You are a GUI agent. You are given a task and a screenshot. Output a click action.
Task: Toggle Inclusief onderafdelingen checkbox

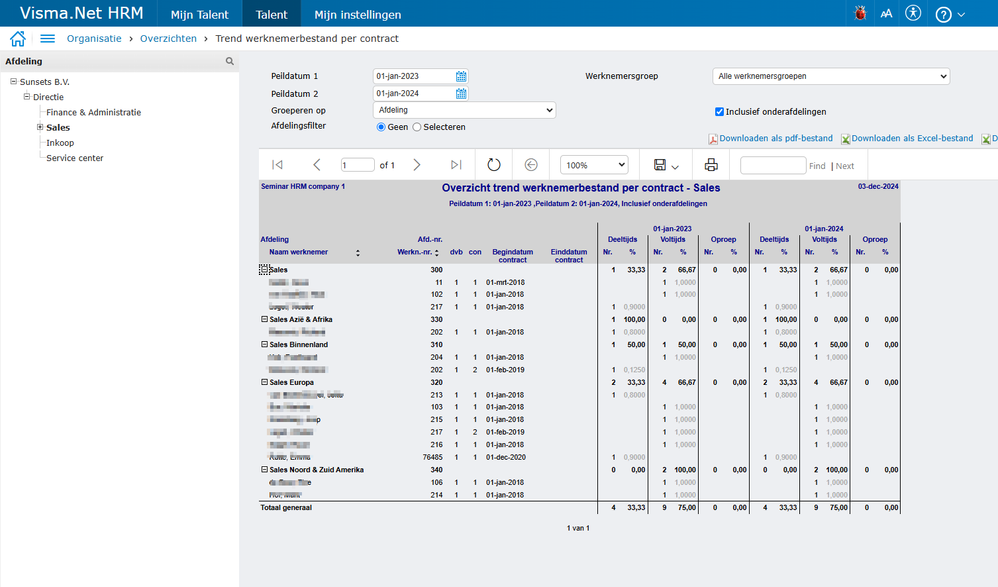coord(719,112)
